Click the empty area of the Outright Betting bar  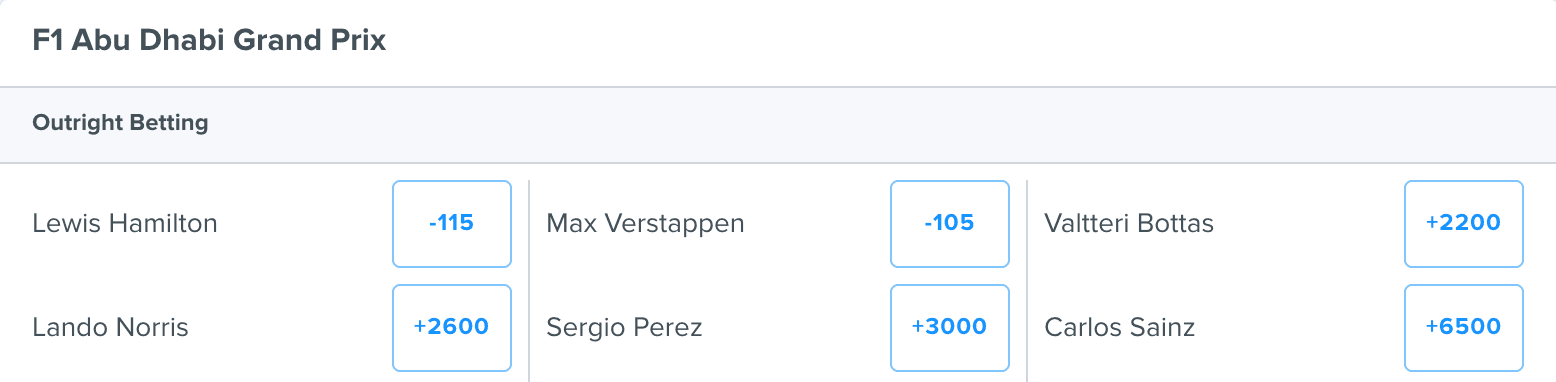[x=880, y=124]
